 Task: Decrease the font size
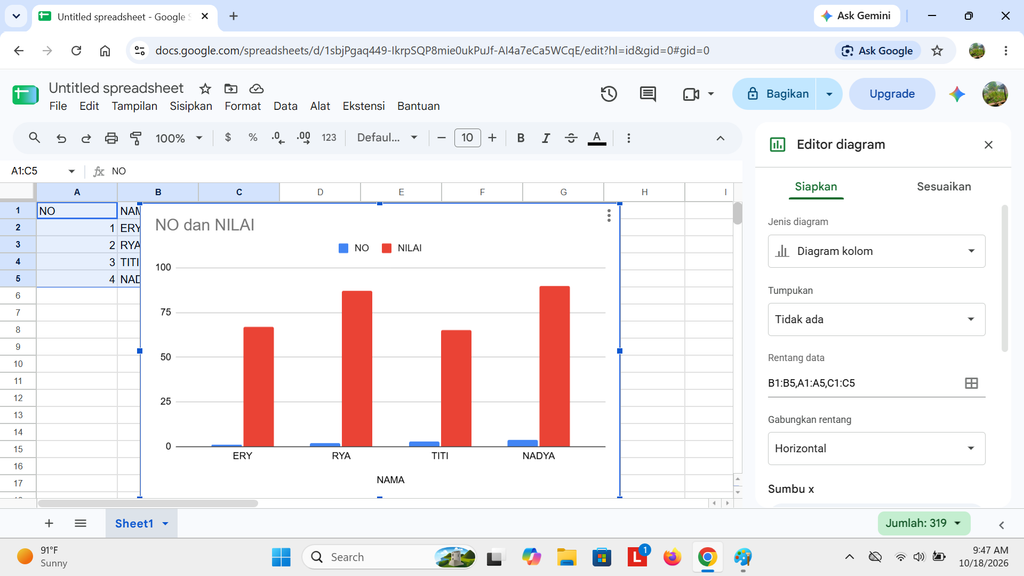tap(441, 138)
